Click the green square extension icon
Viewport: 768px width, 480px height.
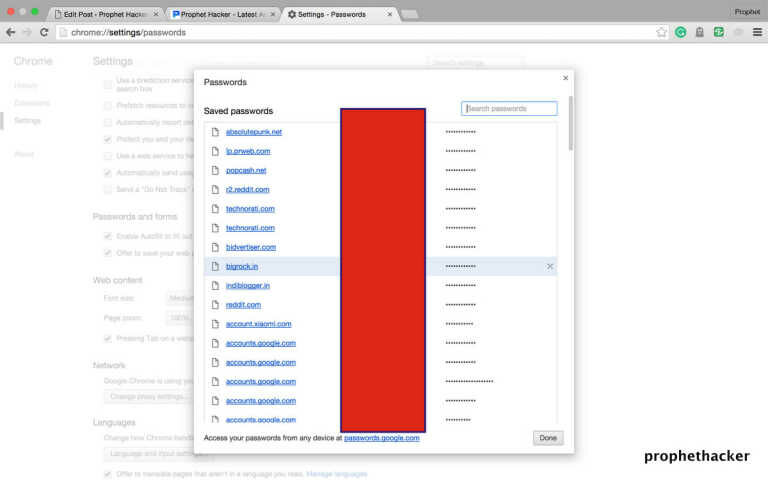point(719,32)
